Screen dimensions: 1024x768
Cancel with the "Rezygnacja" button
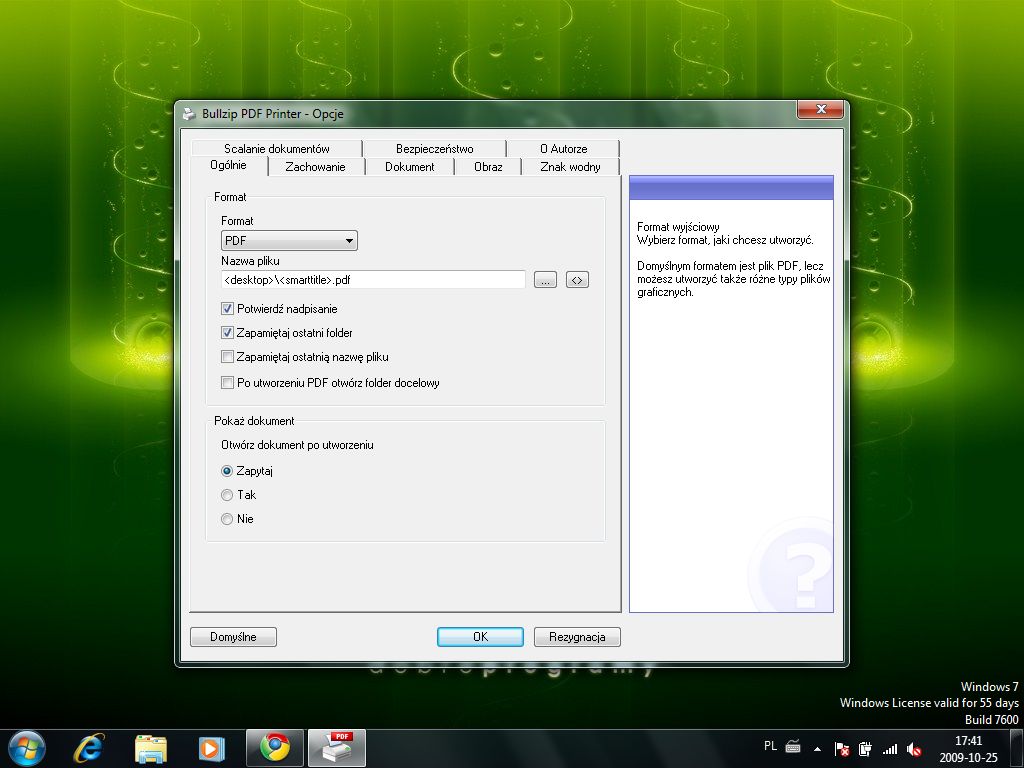(577, 636)
